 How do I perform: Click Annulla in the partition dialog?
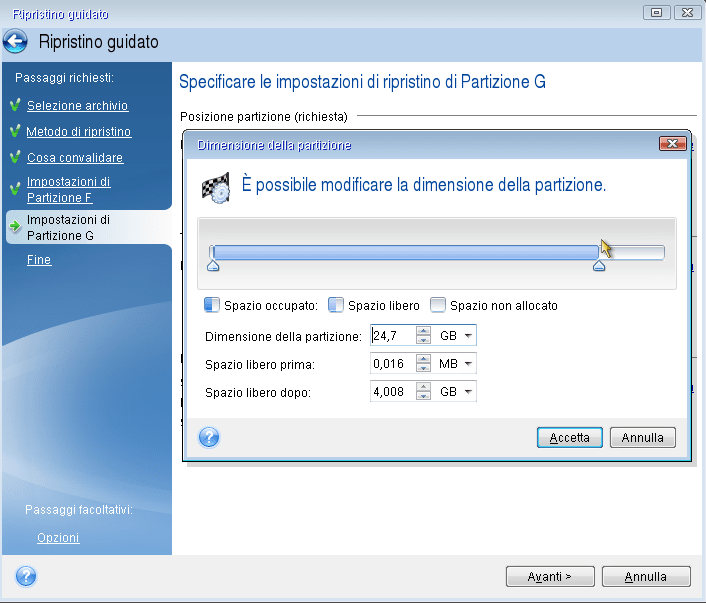pyautogui.click(x=643, y=438)
